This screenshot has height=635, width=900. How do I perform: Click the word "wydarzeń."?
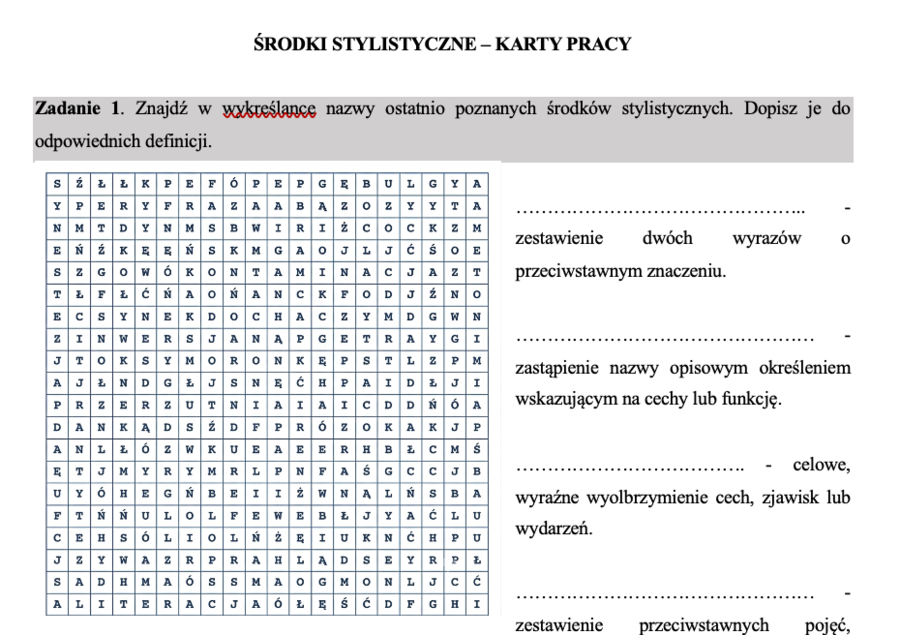pos(553,528)
